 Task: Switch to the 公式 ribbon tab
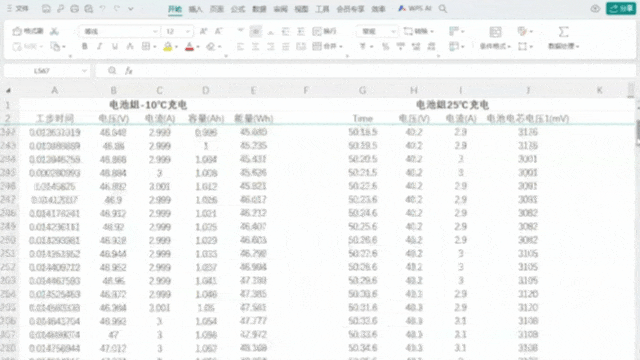(x=238, y=9)
